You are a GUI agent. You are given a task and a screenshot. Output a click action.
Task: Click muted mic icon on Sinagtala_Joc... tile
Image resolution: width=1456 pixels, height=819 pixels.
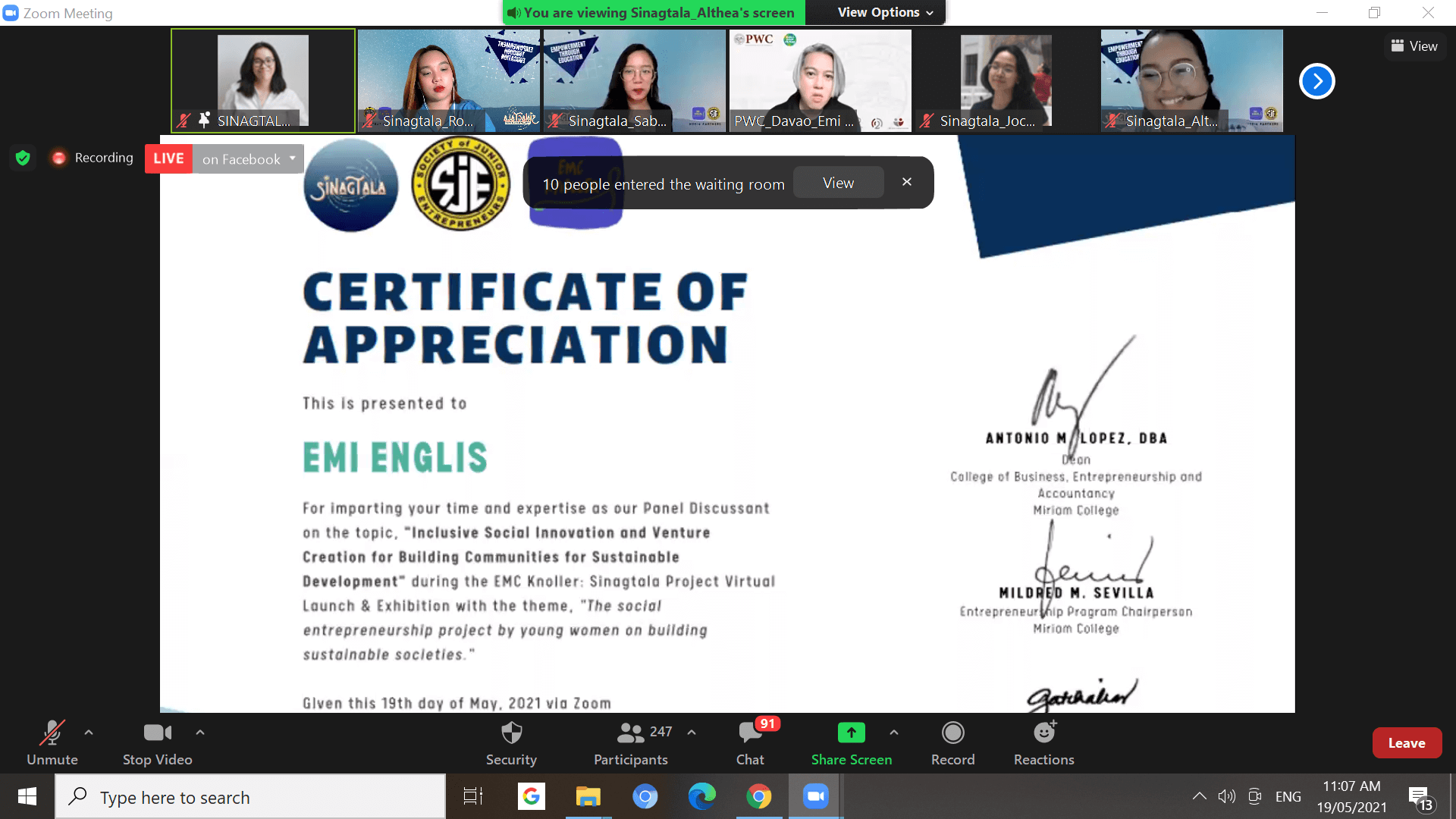tap(926, 120)
